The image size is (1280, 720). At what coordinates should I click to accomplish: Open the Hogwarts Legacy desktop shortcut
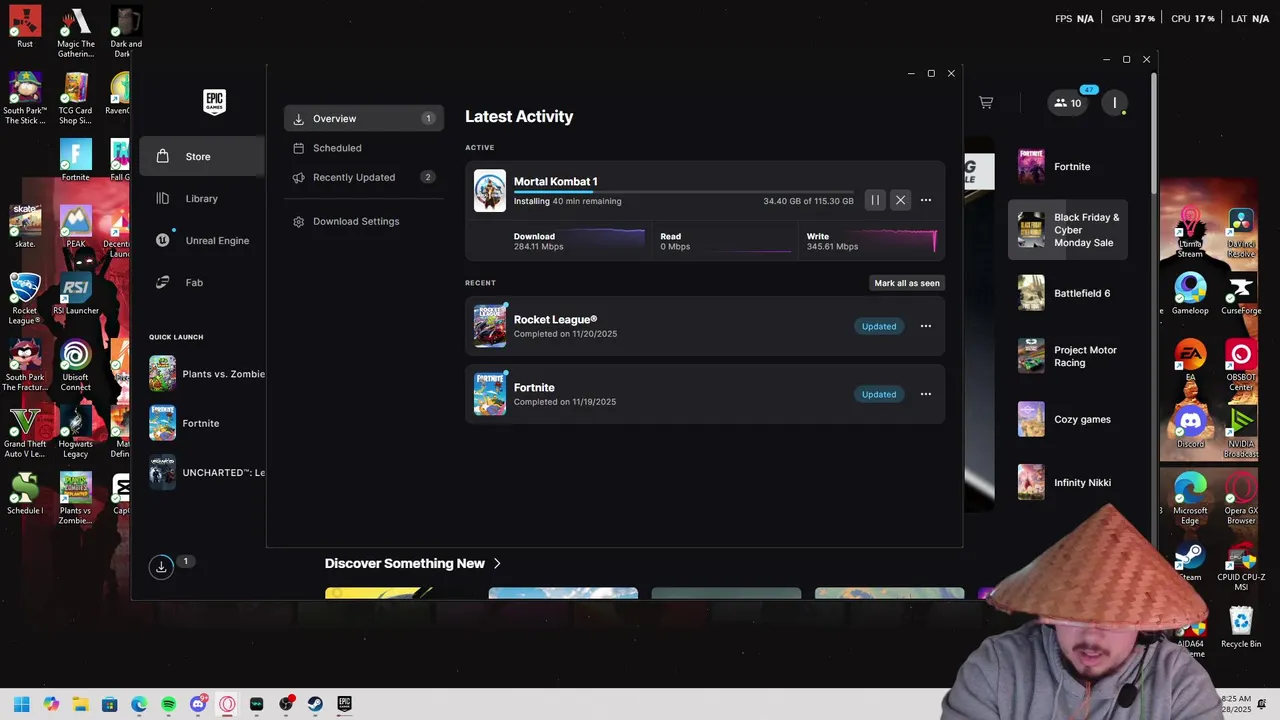[76, 432]
